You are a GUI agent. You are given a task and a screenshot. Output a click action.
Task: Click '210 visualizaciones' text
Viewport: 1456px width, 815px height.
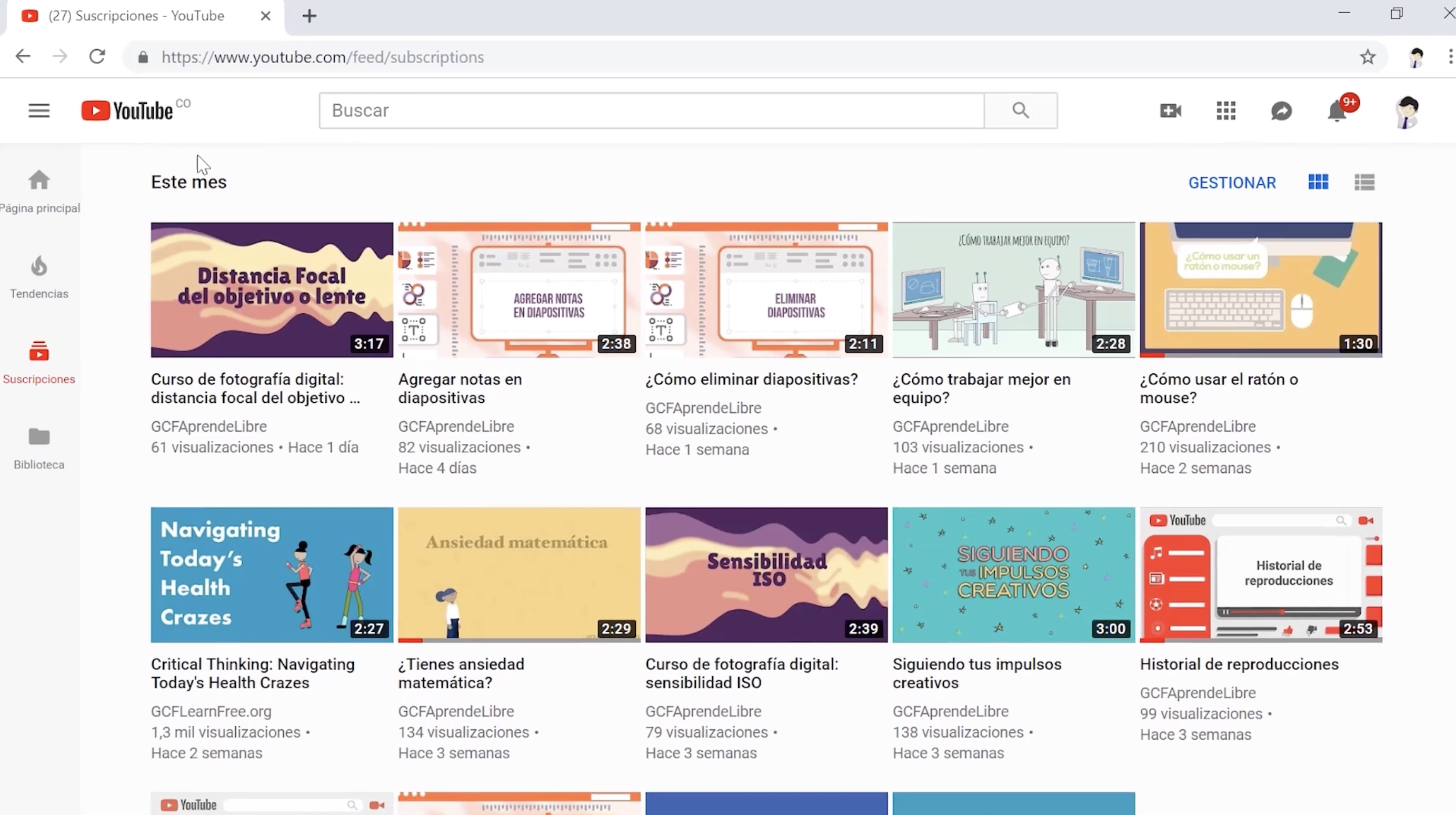(1205, 448)
